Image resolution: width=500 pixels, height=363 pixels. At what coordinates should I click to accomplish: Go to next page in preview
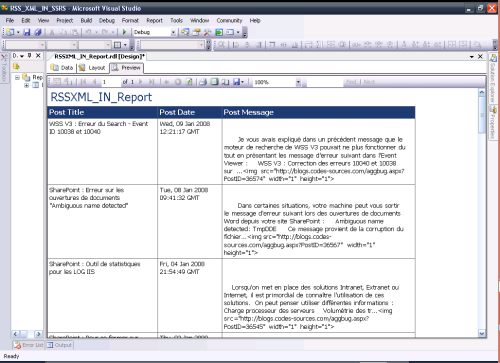tap(140, 82)
